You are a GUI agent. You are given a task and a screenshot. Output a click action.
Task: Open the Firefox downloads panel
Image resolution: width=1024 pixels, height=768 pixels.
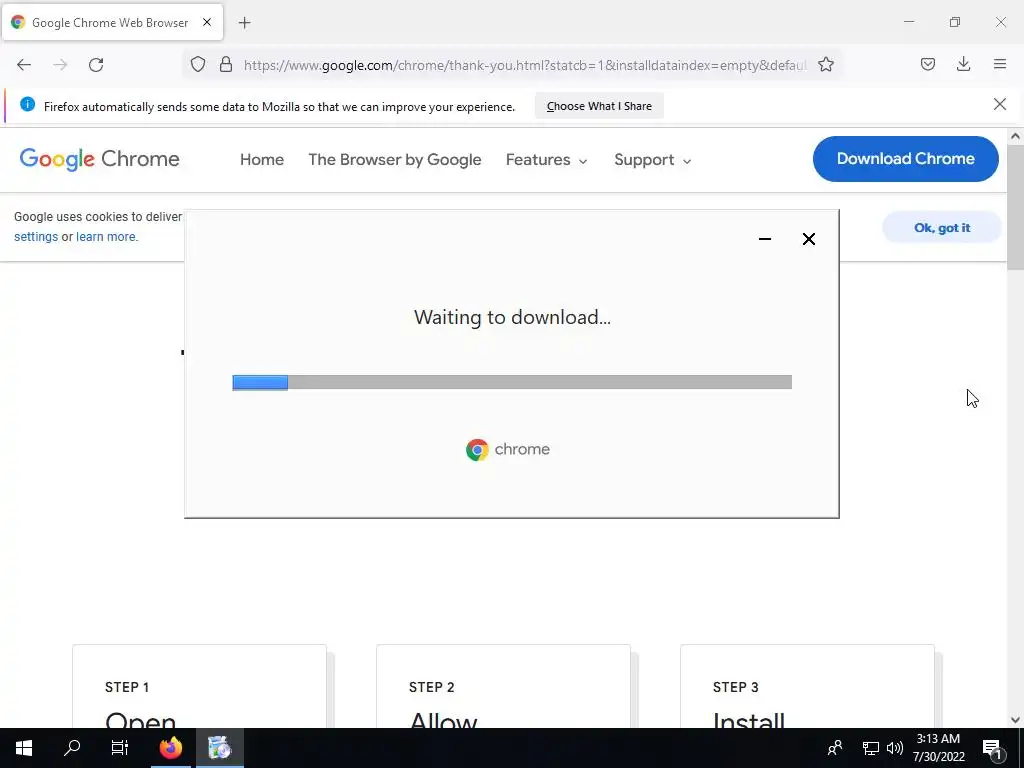[963, 64]
